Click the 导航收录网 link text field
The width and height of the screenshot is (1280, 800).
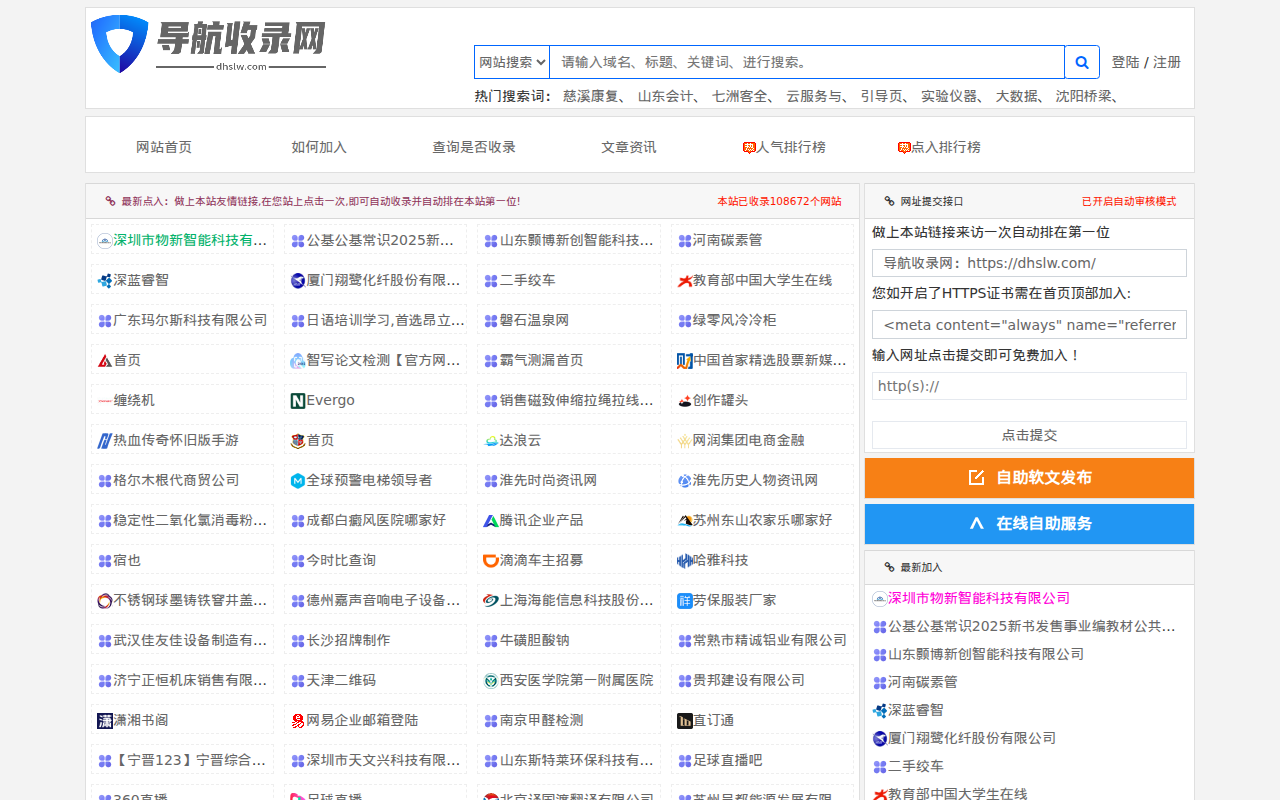[x=1029, y=263]
